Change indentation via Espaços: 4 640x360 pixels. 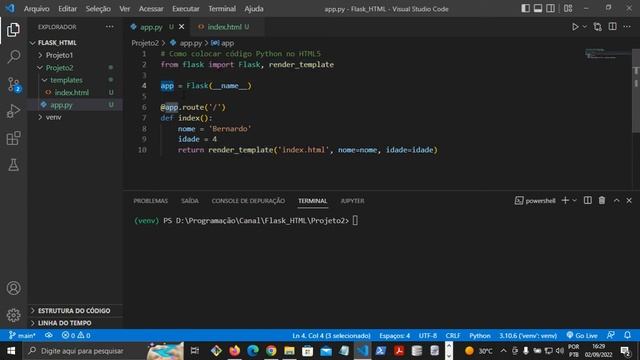coord(395,336)
